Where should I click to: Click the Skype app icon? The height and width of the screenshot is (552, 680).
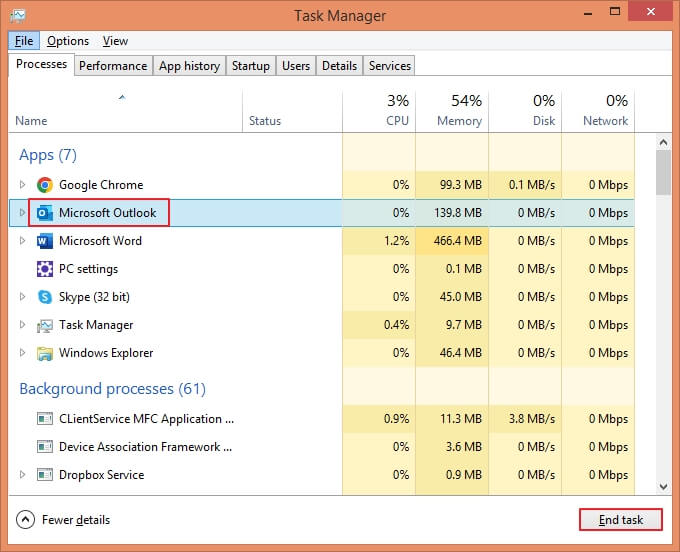click(x=45, y=297)
